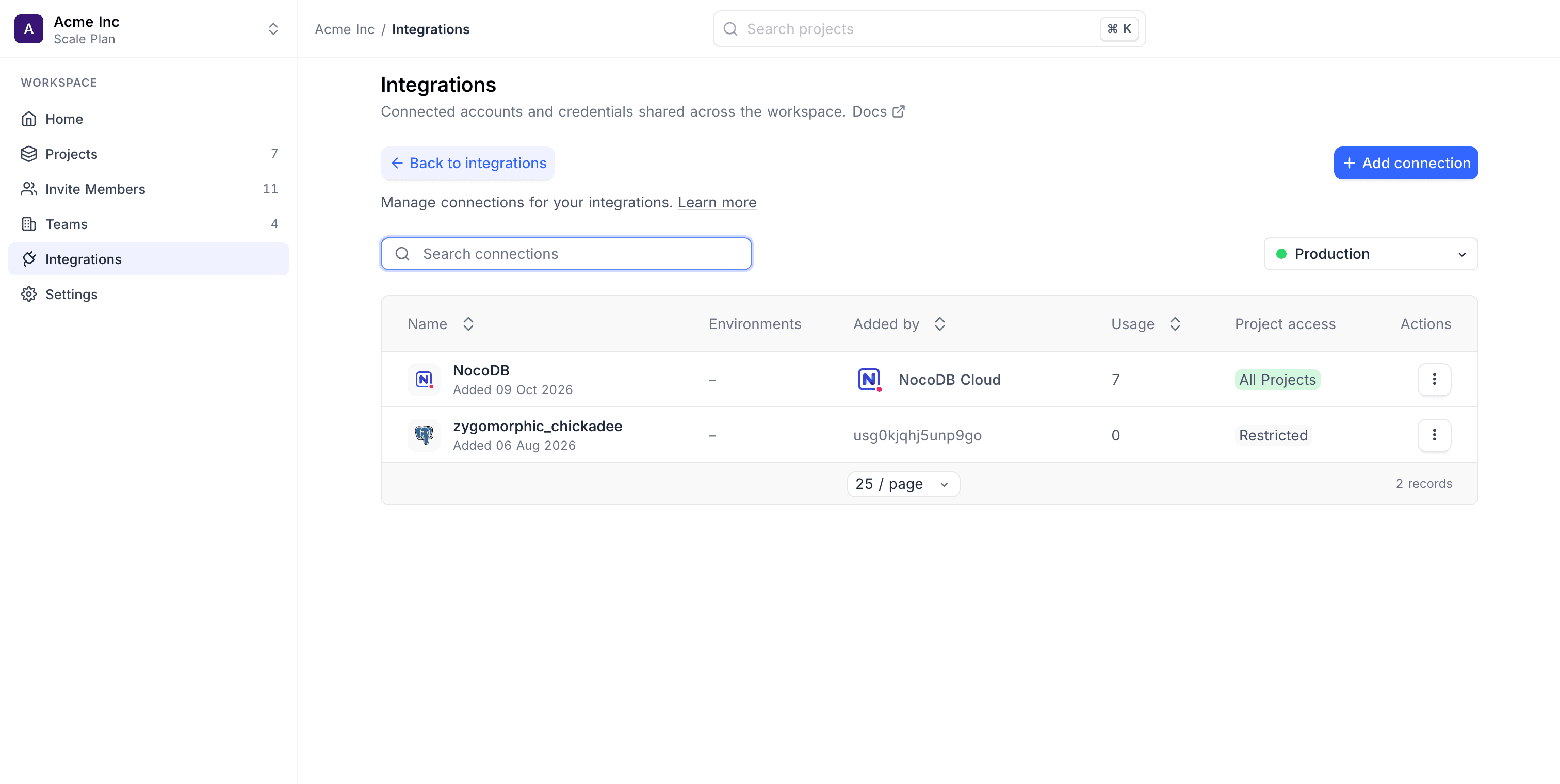Click the Project access column header
The image size is (1560, 784).
1285,324
